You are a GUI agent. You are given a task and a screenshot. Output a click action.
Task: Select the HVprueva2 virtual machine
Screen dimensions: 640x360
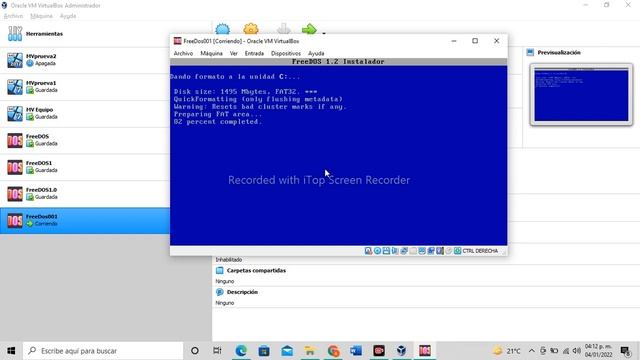85,60
